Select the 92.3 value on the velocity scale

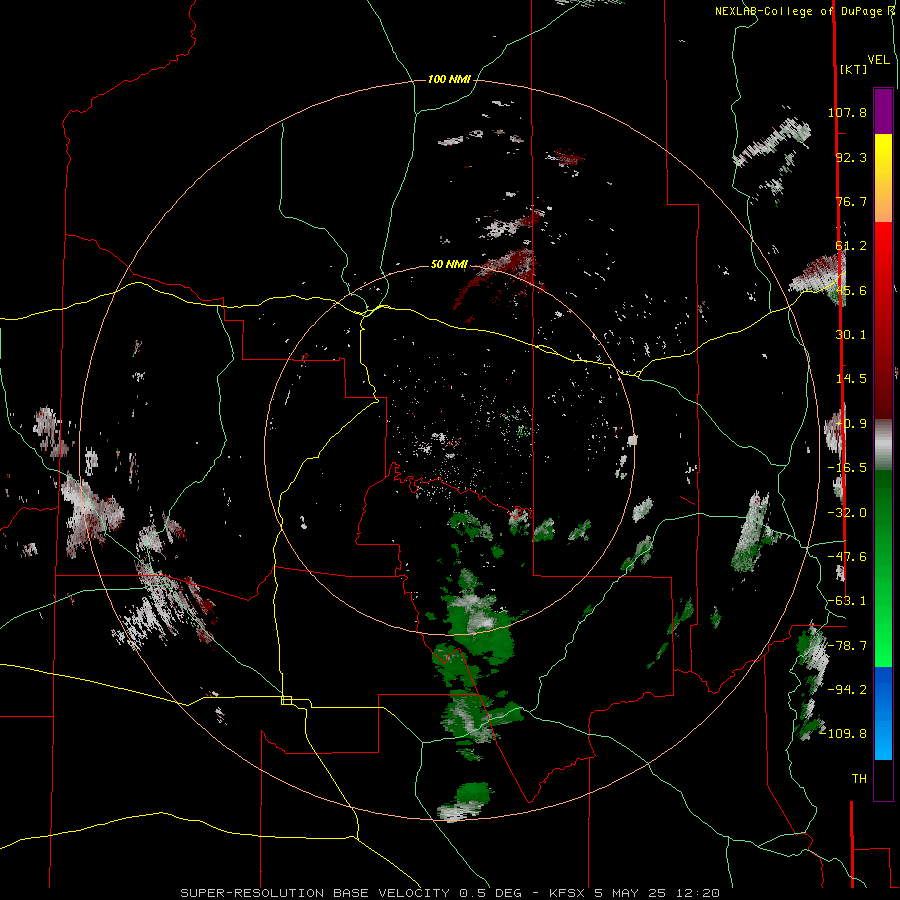coord(851,157)
